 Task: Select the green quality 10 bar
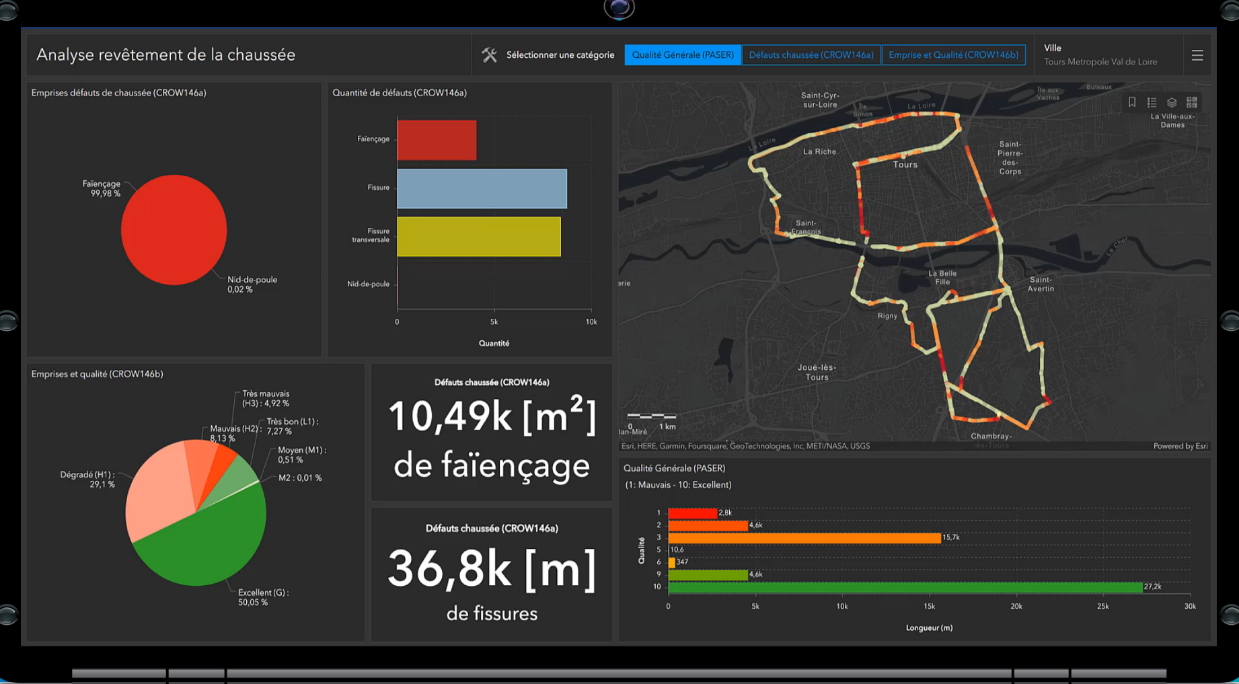[x=905, y=587]
